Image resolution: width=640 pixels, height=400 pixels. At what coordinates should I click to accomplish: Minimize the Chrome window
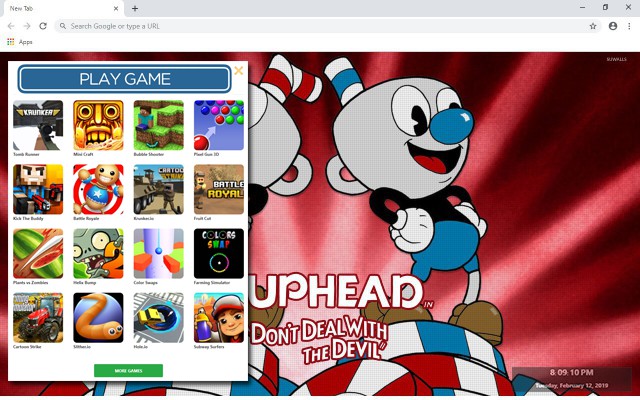(582, 7)
